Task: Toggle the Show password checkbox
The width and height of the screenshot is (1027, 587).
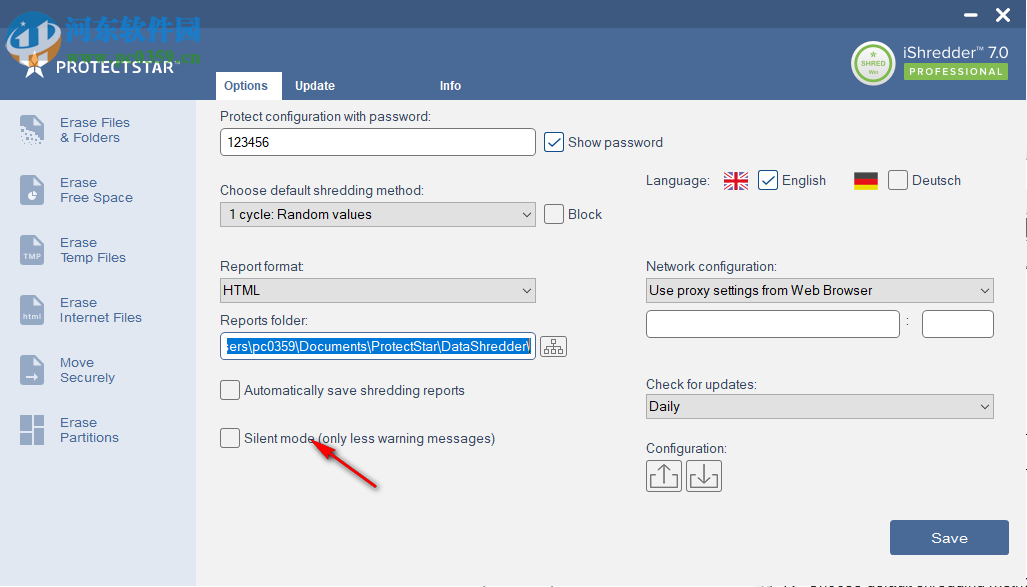Action: coord(553,142)
